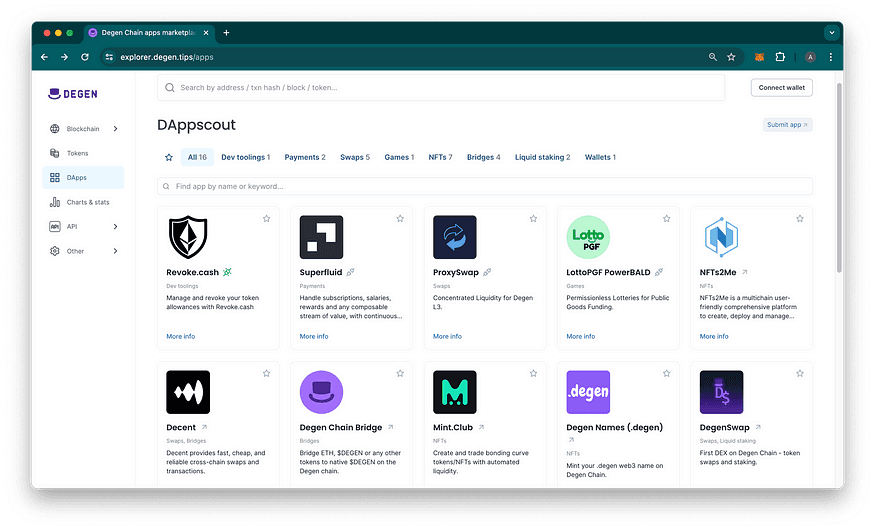Click the Degen Chain Bridge hat logo
The height and width of the screenshot is (530, 875).
(x=321, y=392)
